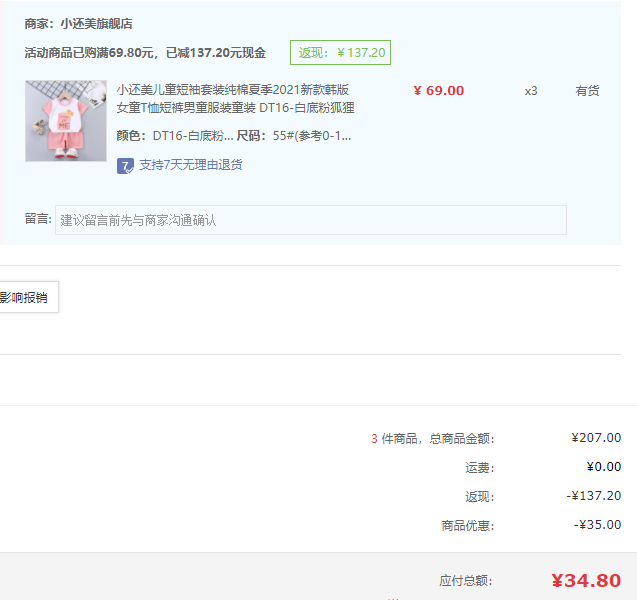Click the 3 件商品 total amount label
Image resolution: width=637 pixels, height=600 pixels.
click(x=432, y=439)
